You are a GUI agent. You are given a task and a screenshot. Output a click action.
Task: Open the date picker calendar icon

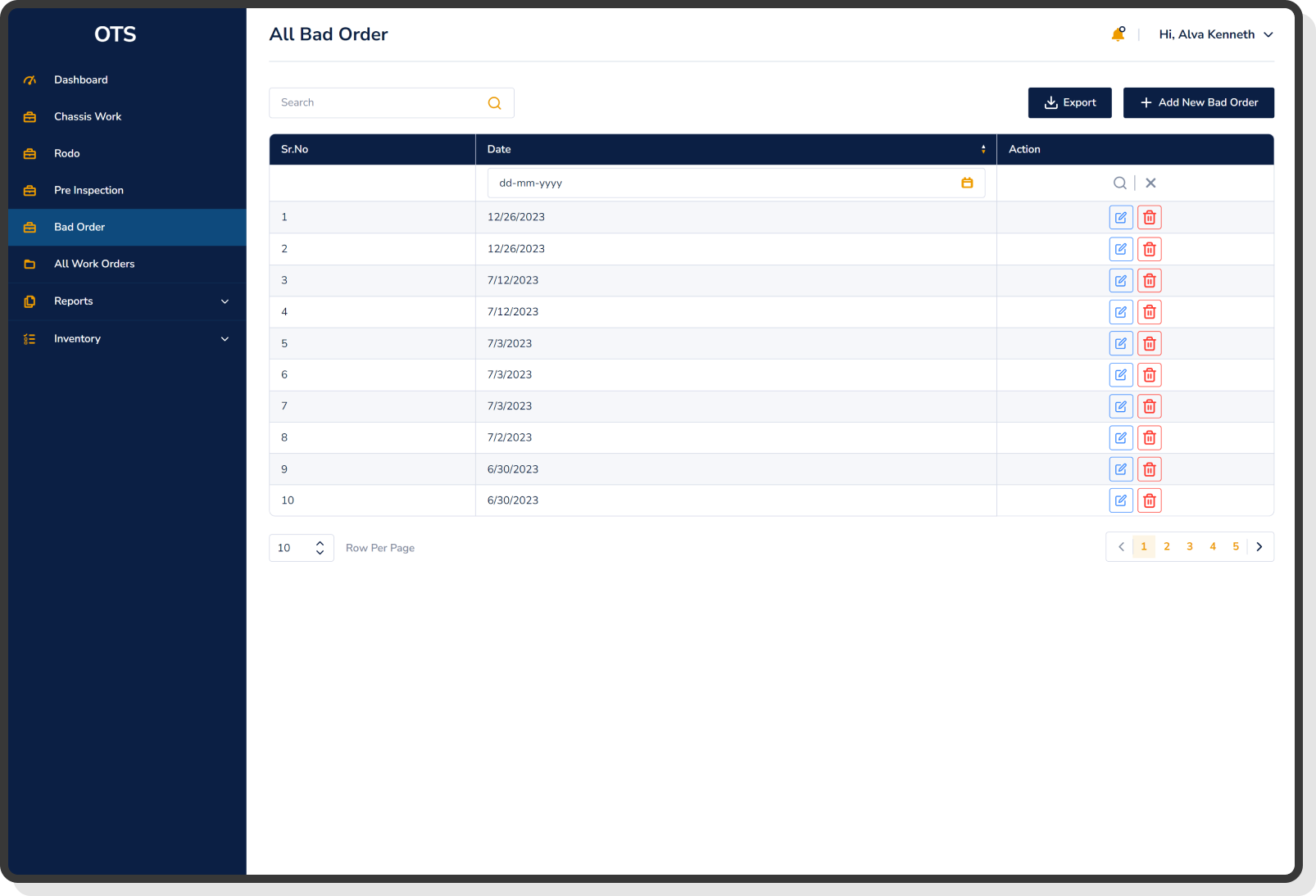coord(967,183)
